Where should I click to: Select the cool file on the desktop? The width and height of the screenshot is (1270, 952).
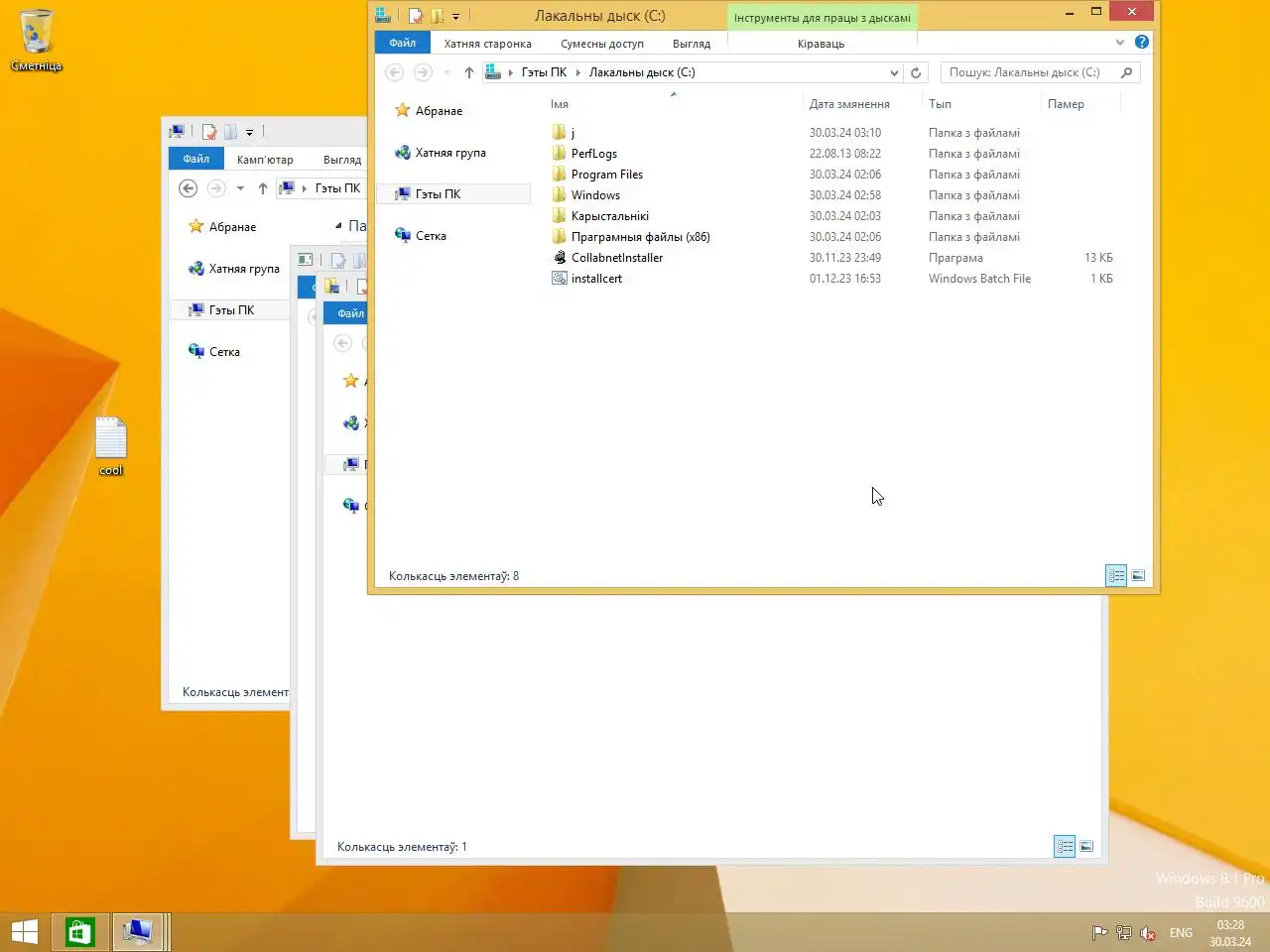pos(111,446)
